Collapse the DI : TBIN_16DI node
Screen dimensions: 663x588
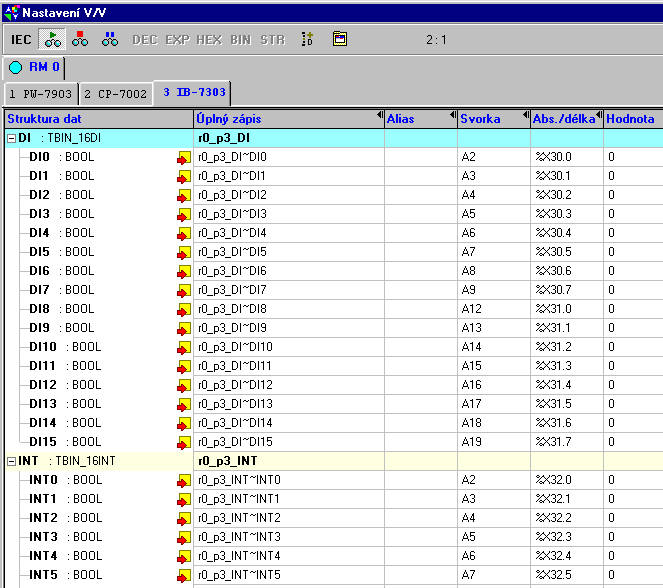(x=11, y=138)
